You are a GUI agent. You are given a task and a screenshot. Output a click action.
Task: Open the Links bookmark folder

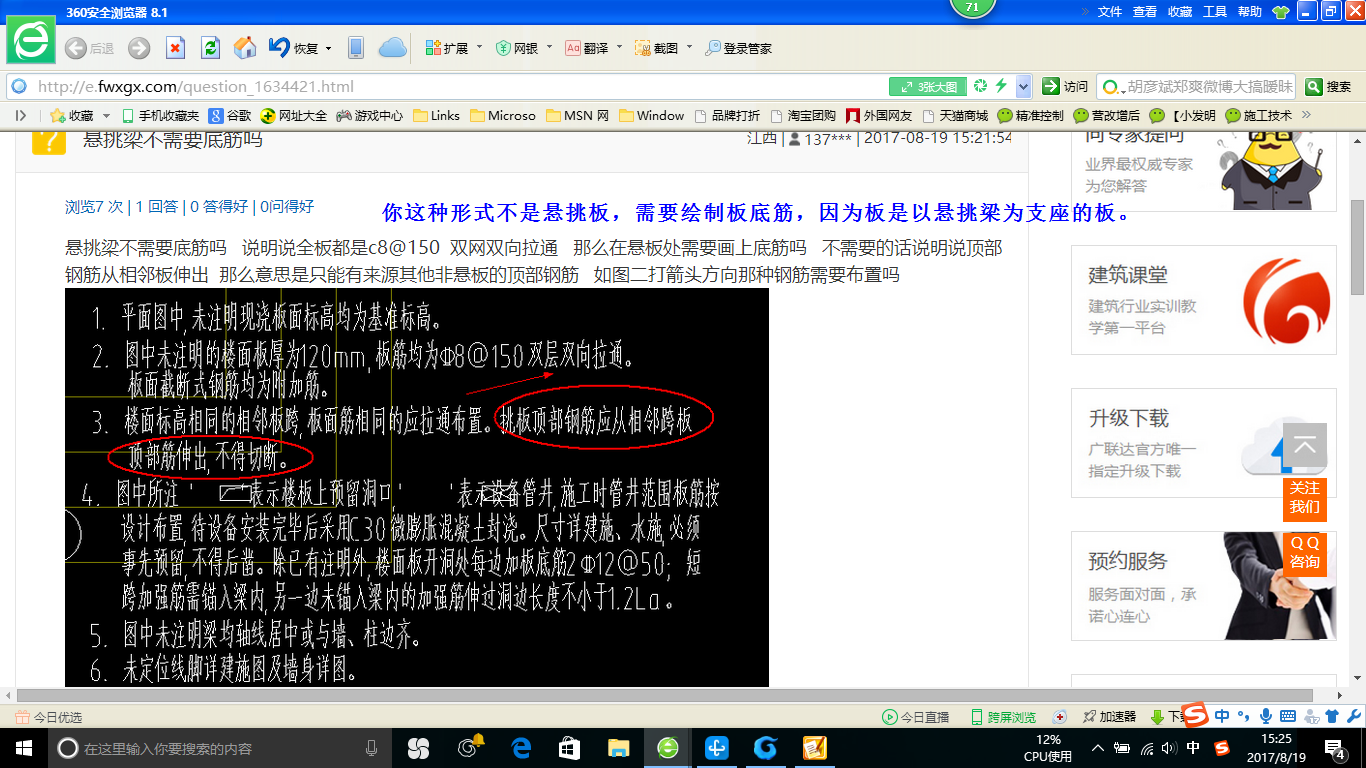[436, 116]
